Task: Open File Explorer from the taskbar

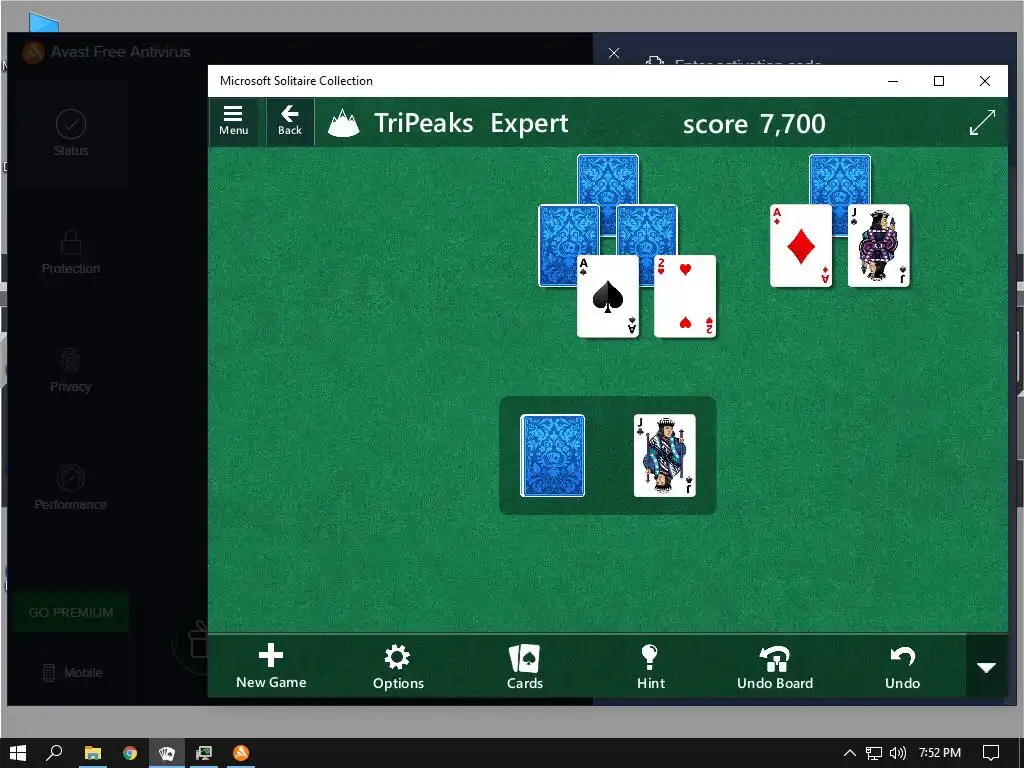Action: pos(93,753)
